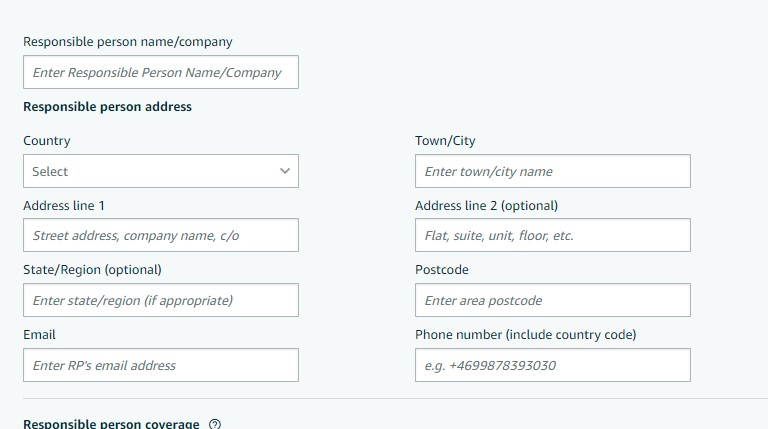The width and height of the screenshot is (768, 429).
Task: Click the 'Responsible person name/company' label
Action: (x=127, y=42)
